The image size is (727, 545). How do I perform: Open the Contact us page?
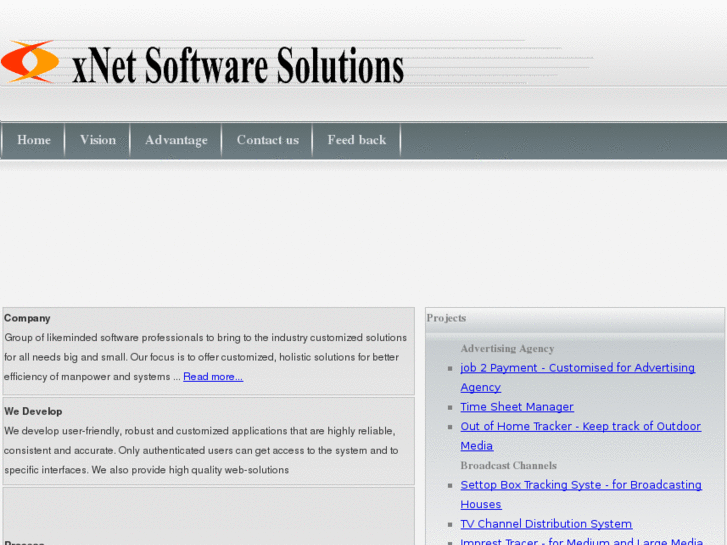267,140
